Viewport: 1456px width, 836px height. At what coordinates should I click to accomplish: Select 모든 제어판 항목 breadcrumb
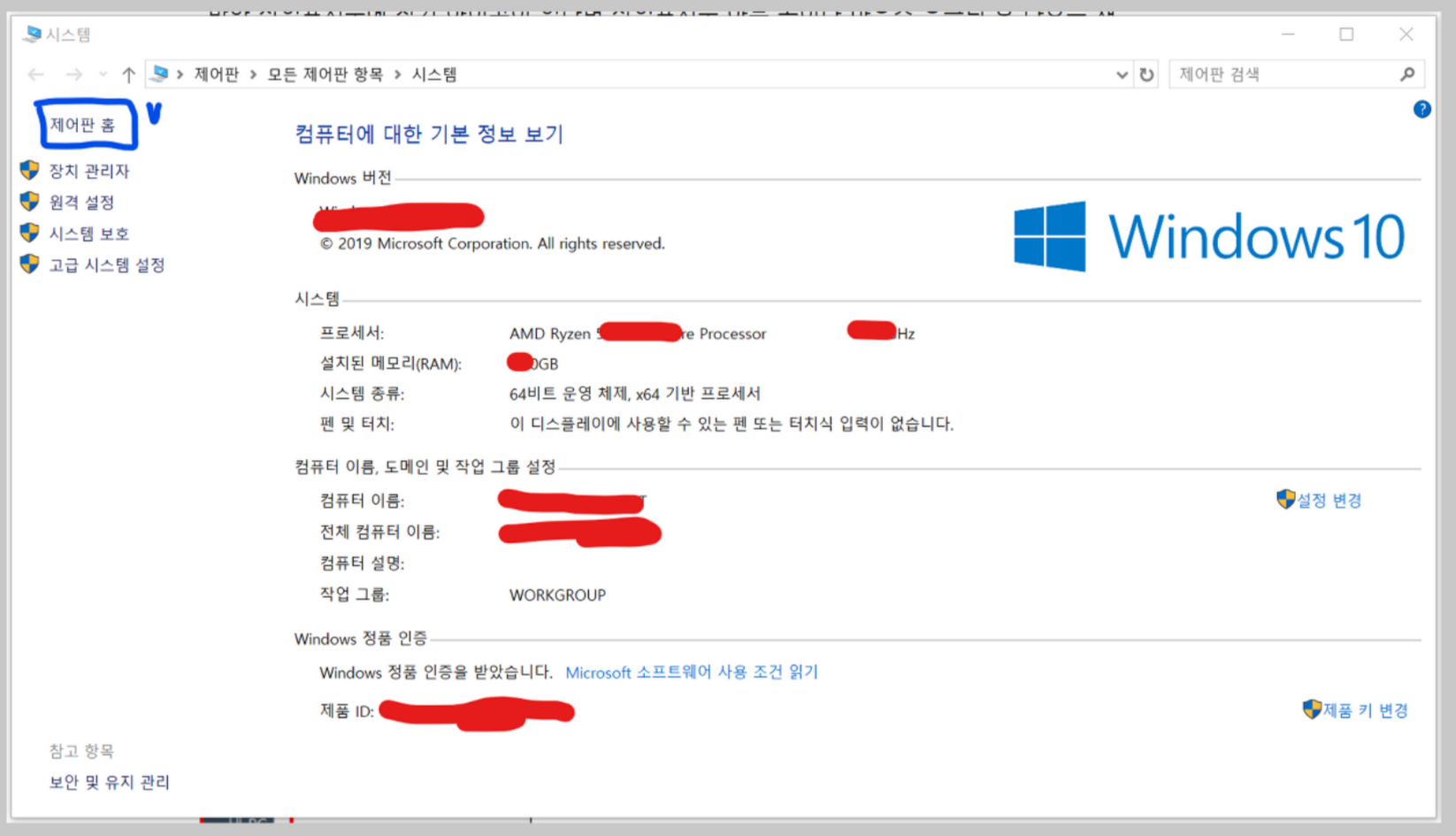click(x=326, y=74)
